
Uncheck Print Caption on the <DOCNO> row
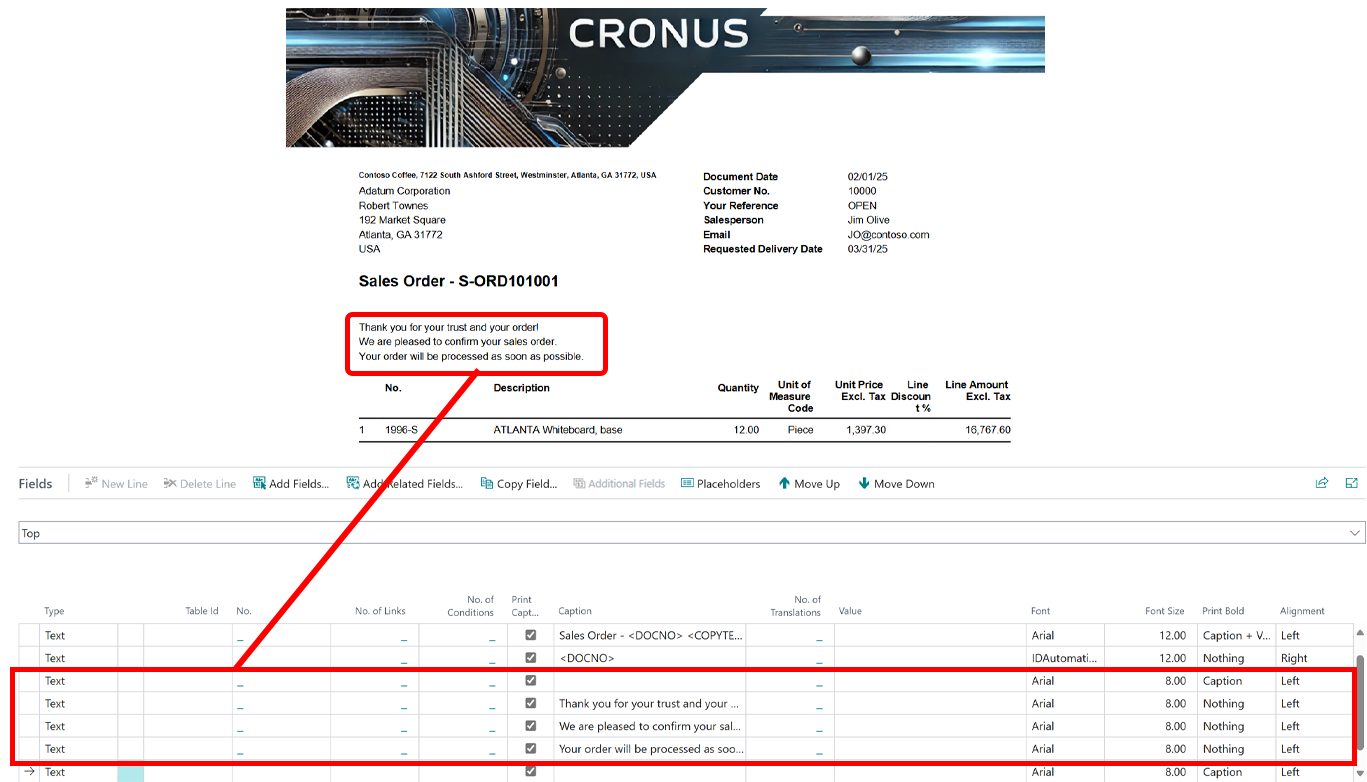click(530, 658)
